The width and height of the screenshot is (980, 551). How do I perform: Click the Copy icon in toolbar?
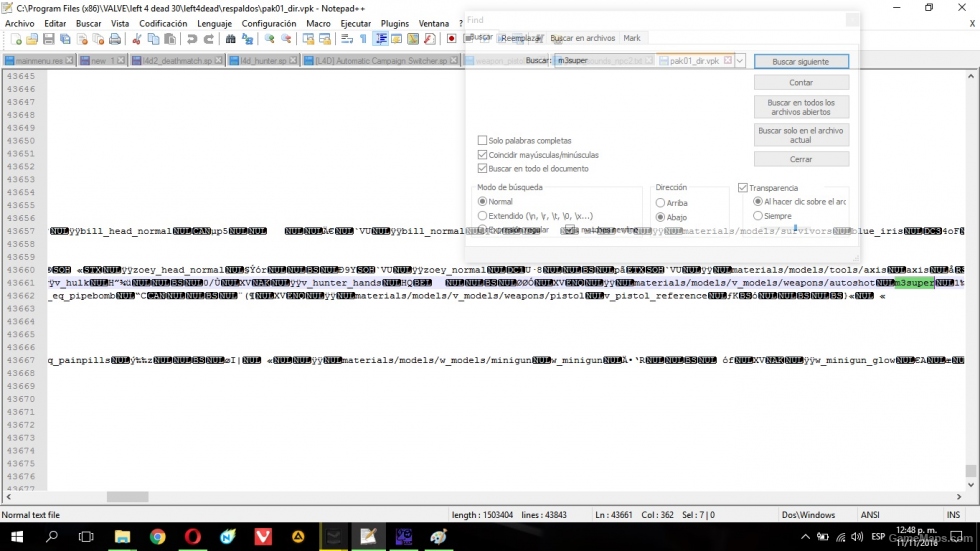pyautogui.click(x=153, y=39)
